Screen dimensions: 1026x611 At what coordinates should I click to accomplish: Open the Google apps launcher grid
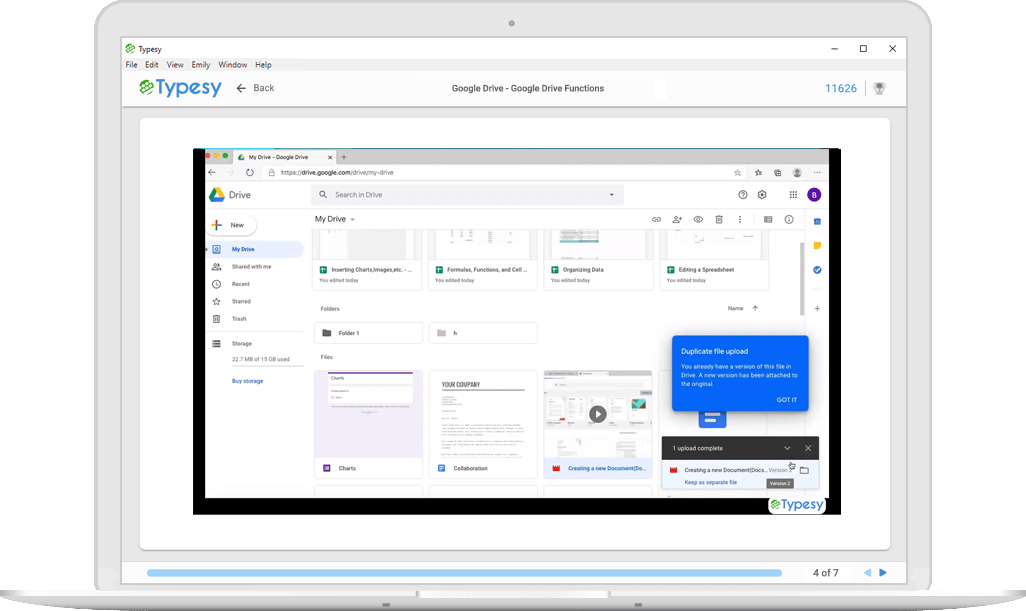[793, 194]
